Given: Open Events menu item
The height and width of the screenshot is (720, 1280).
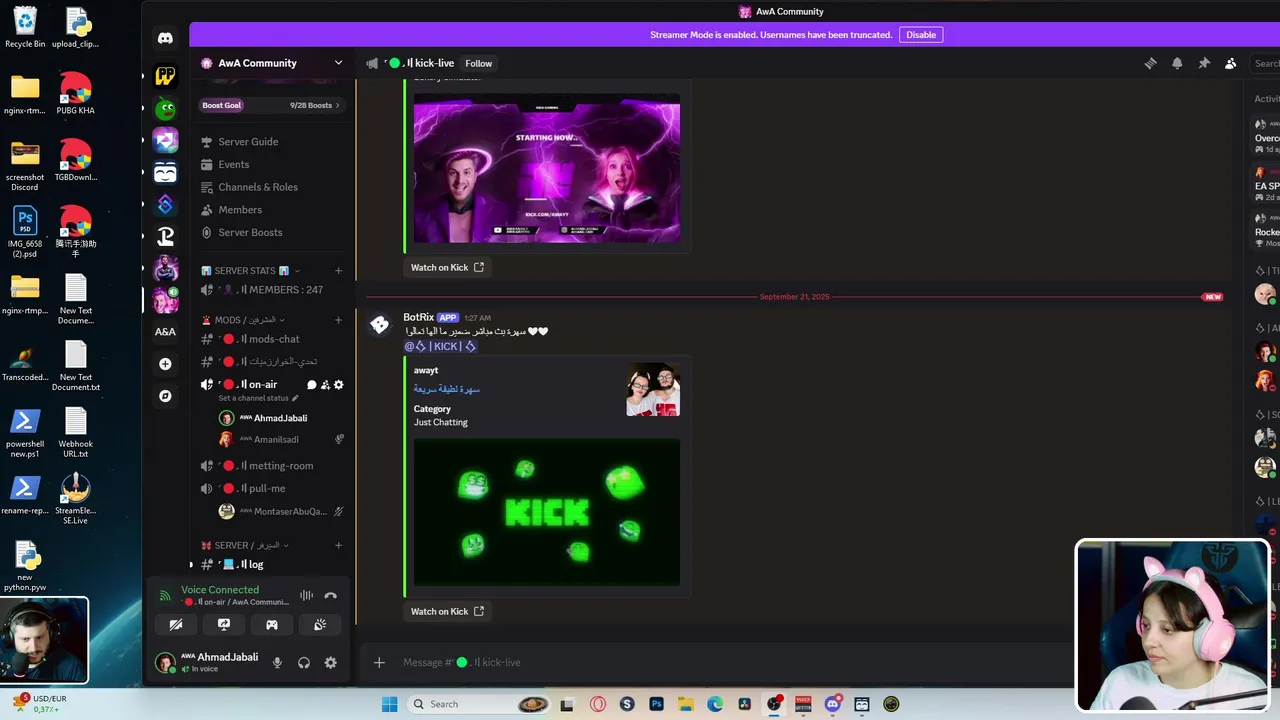Looking at the screenshot, I should (x=271, y=165).
